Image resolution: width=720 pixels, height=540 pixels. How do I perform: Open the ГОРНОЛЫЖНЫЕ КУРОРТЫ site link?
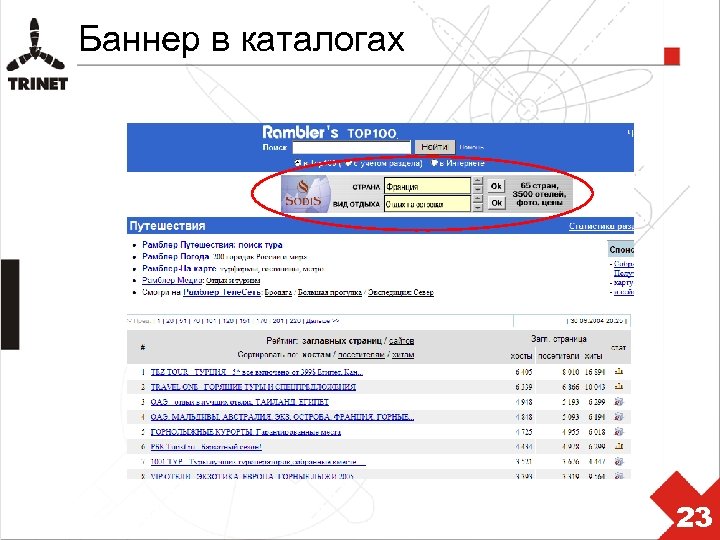click(x=246, y=432)
